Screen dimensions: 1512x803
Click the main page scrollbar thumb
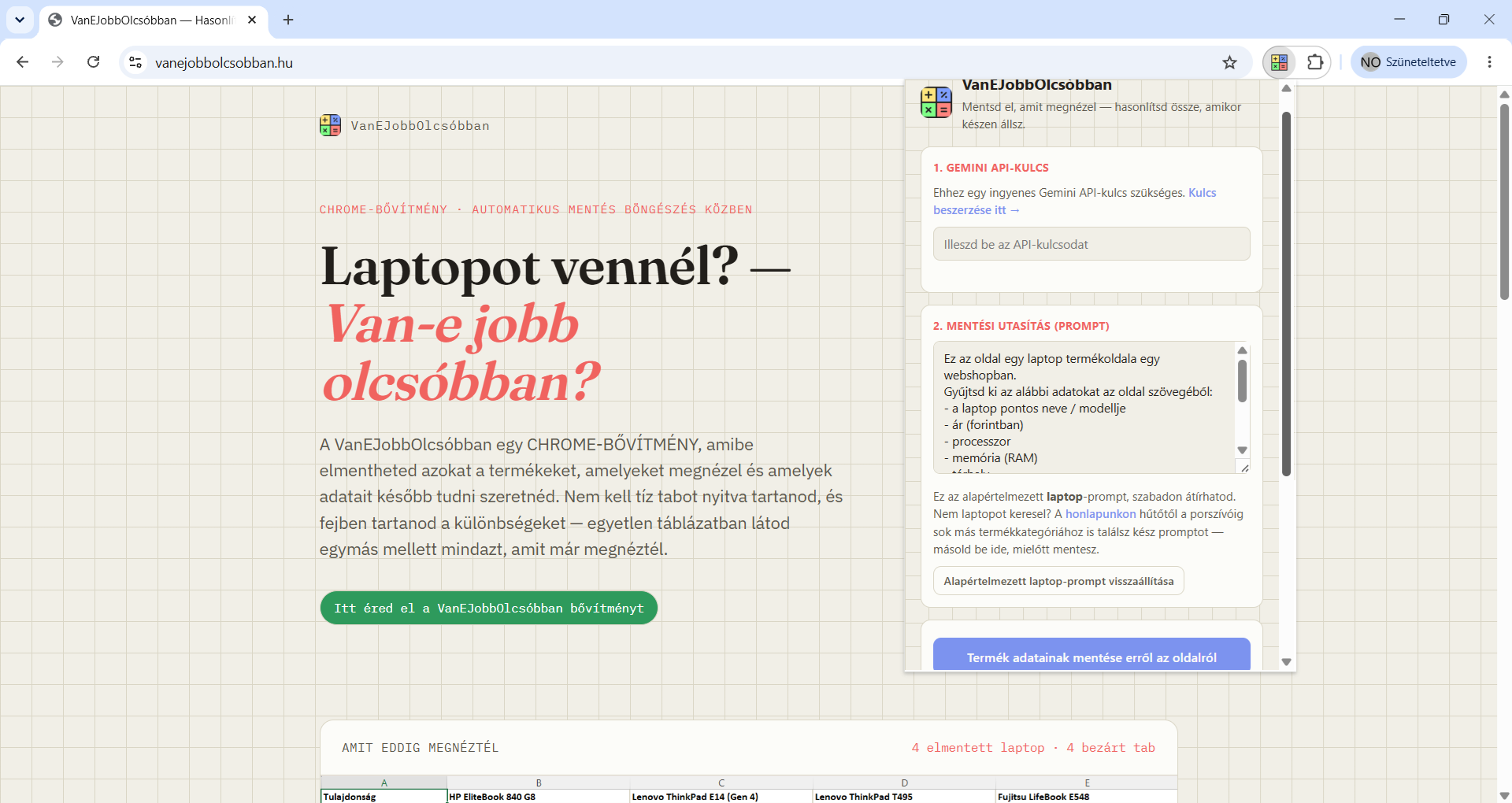[1504, 202]
